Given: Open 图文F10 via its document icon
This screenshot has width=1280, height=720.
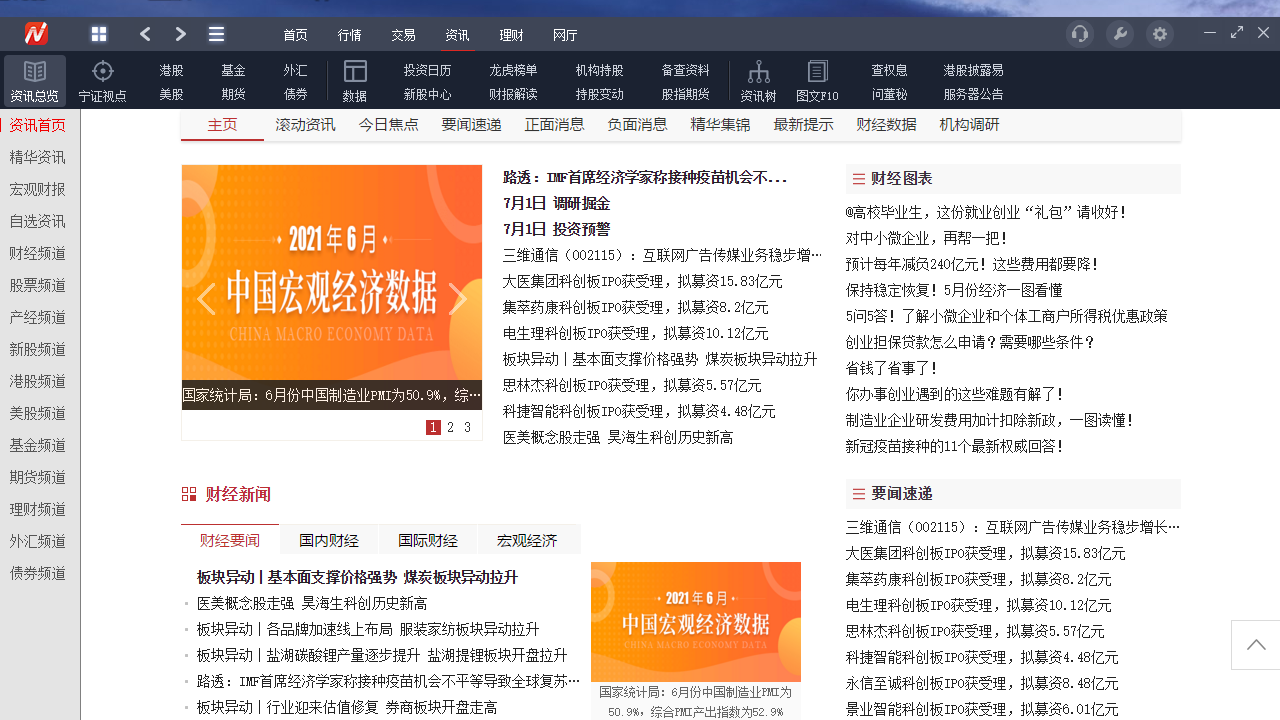Looking at the screenshot, I should tap(818, 71).
